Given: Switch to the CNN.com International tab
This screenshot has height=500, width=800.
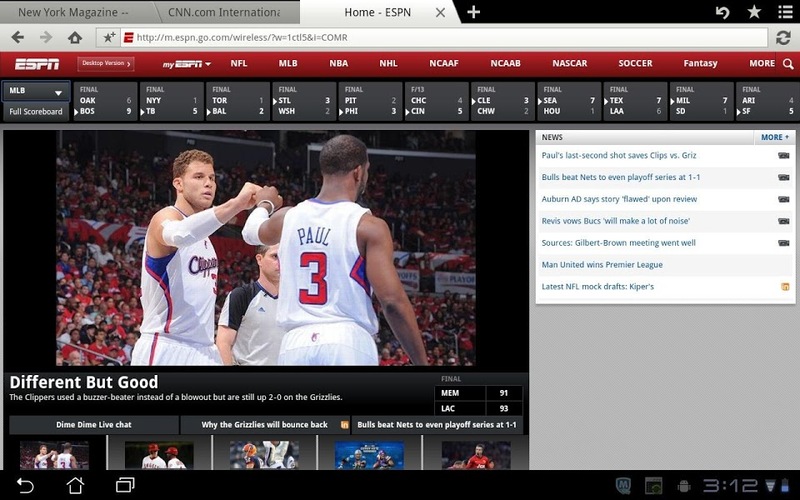Looking at the screenshot, I should click(224, 12).
